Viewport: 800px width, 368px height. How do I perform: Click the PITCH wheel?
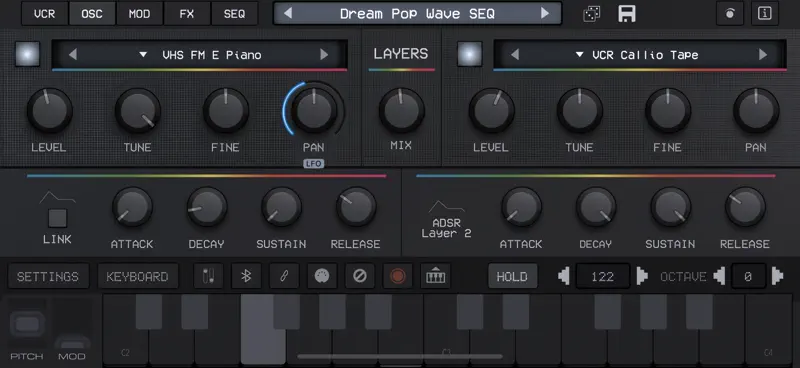(x=28, y=324)
